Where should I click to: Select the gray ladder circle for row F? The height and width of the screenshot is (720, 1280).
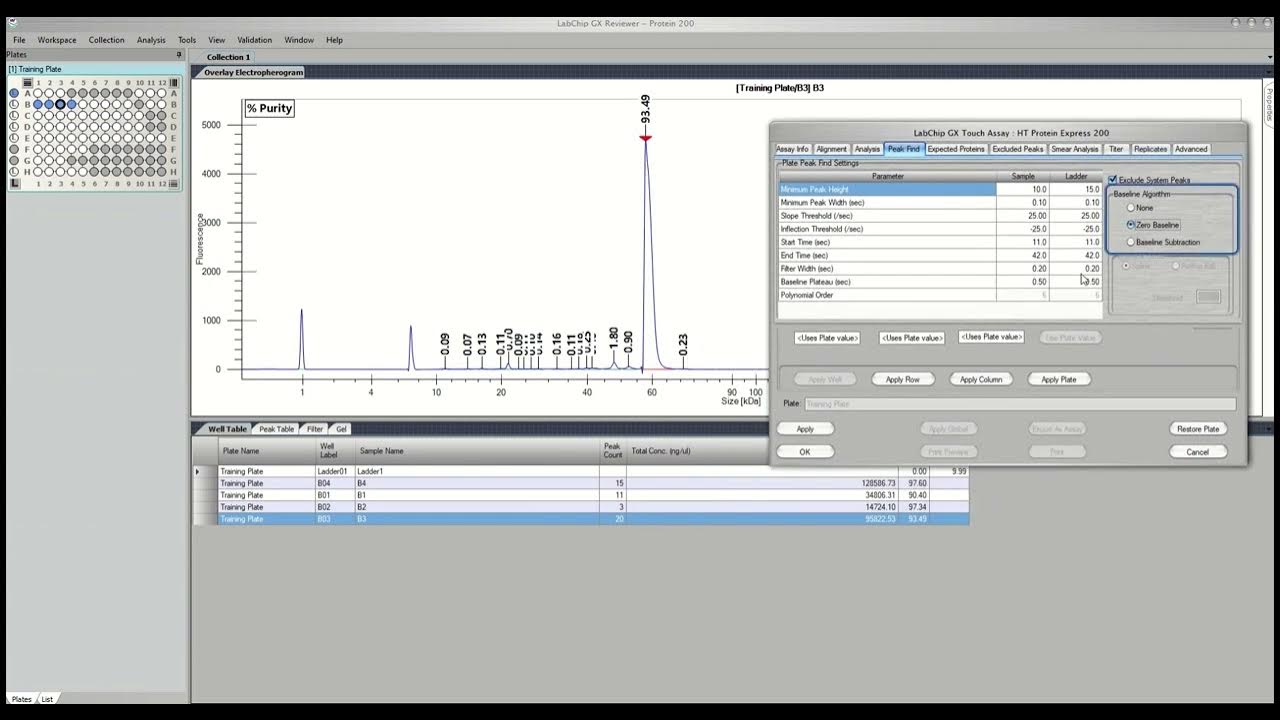tap(14, 149)
